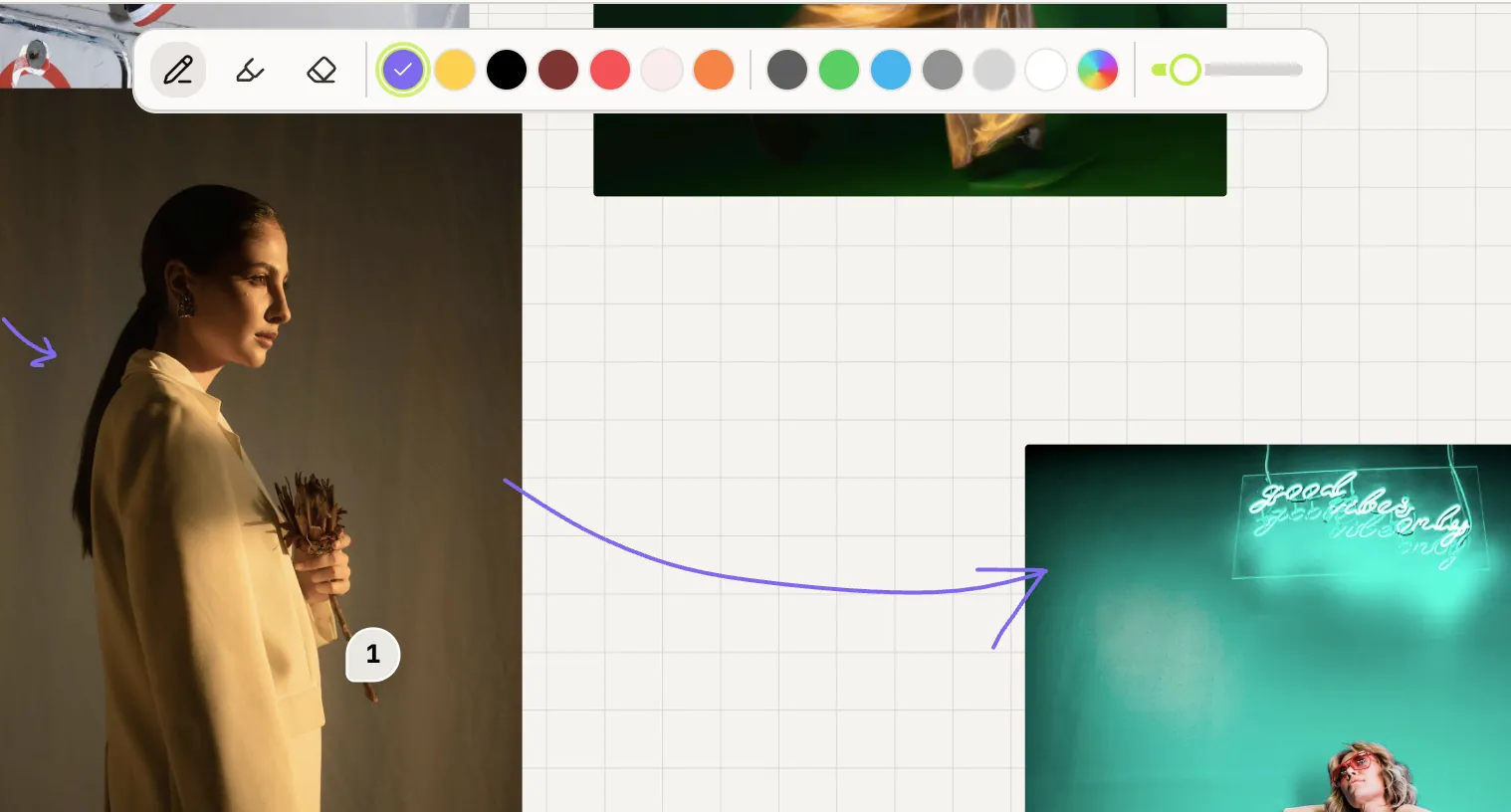
Task: Pick the dark gray color swatch
Action: [787, 70]
